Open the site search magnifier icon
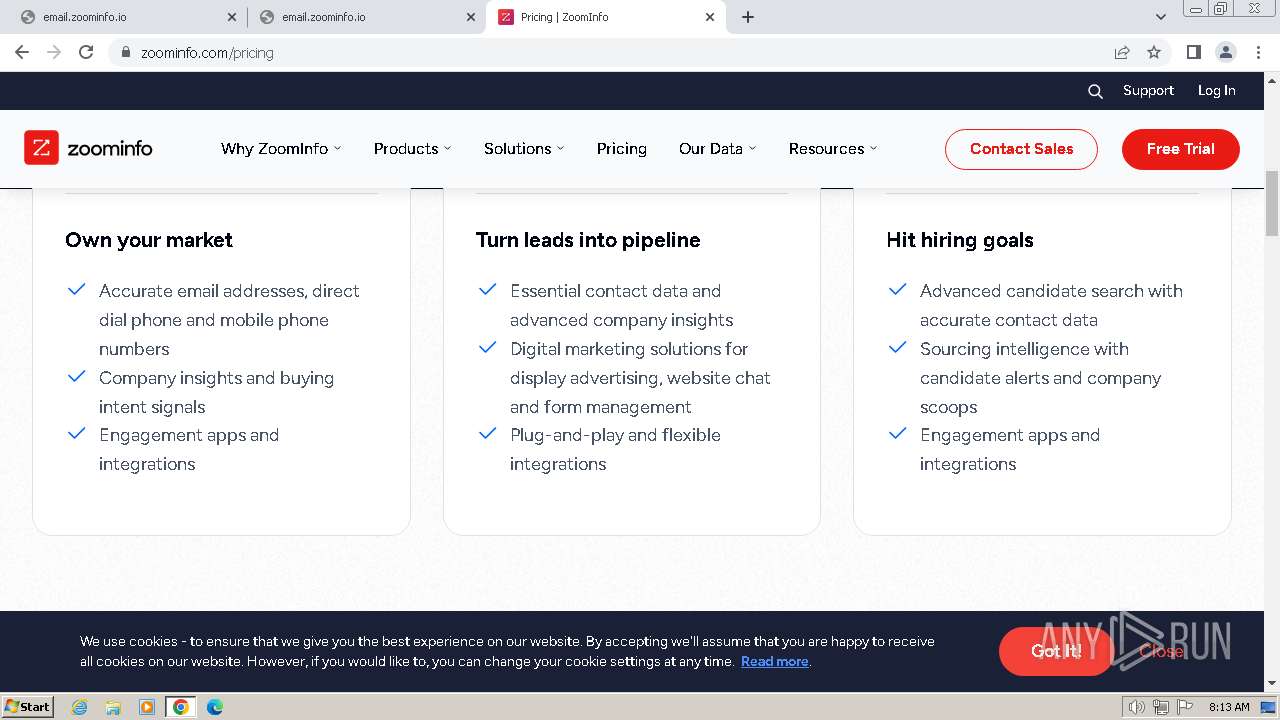Screen dimensions: 1280x720 (1095, 91)
